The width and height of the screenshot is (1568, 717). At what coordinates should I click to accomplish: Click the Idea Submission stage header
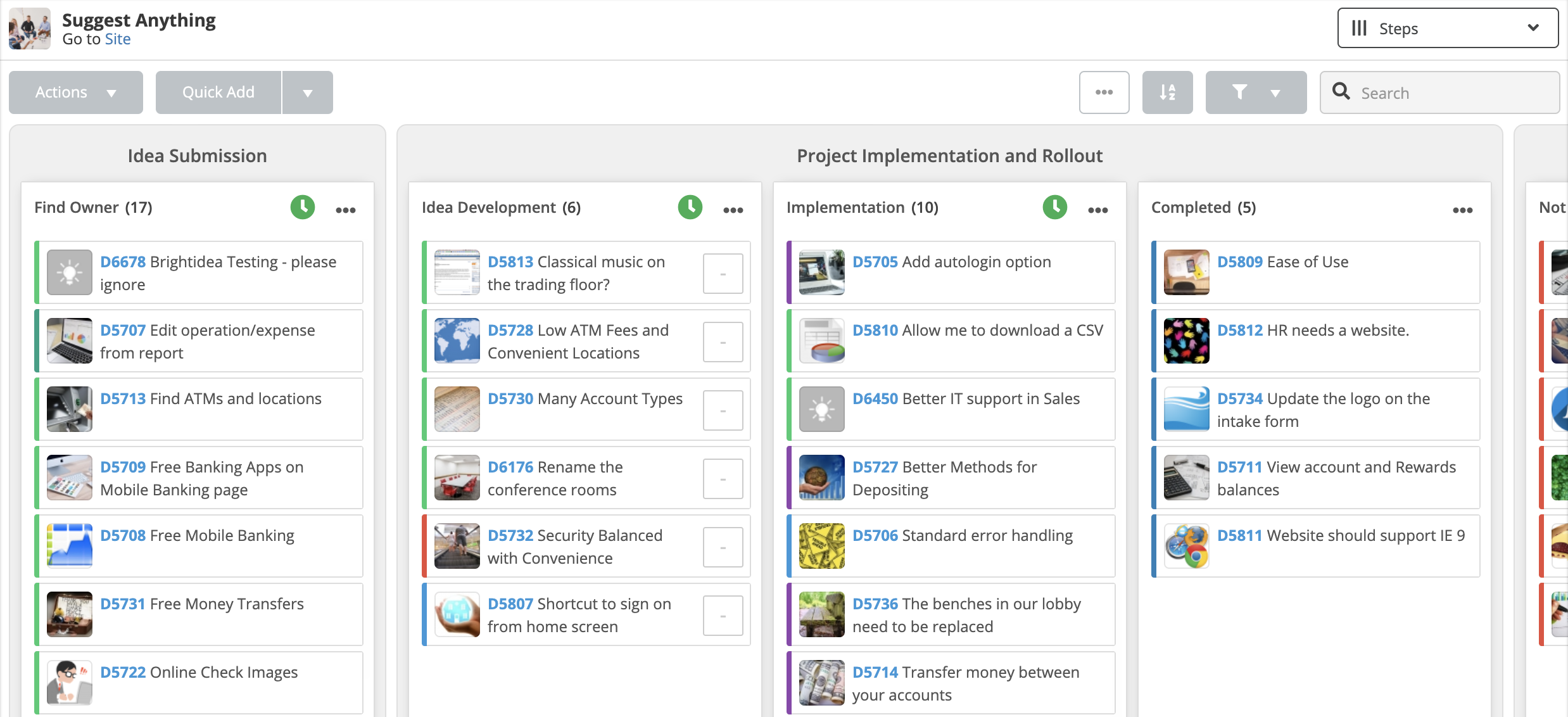[198, 156]
